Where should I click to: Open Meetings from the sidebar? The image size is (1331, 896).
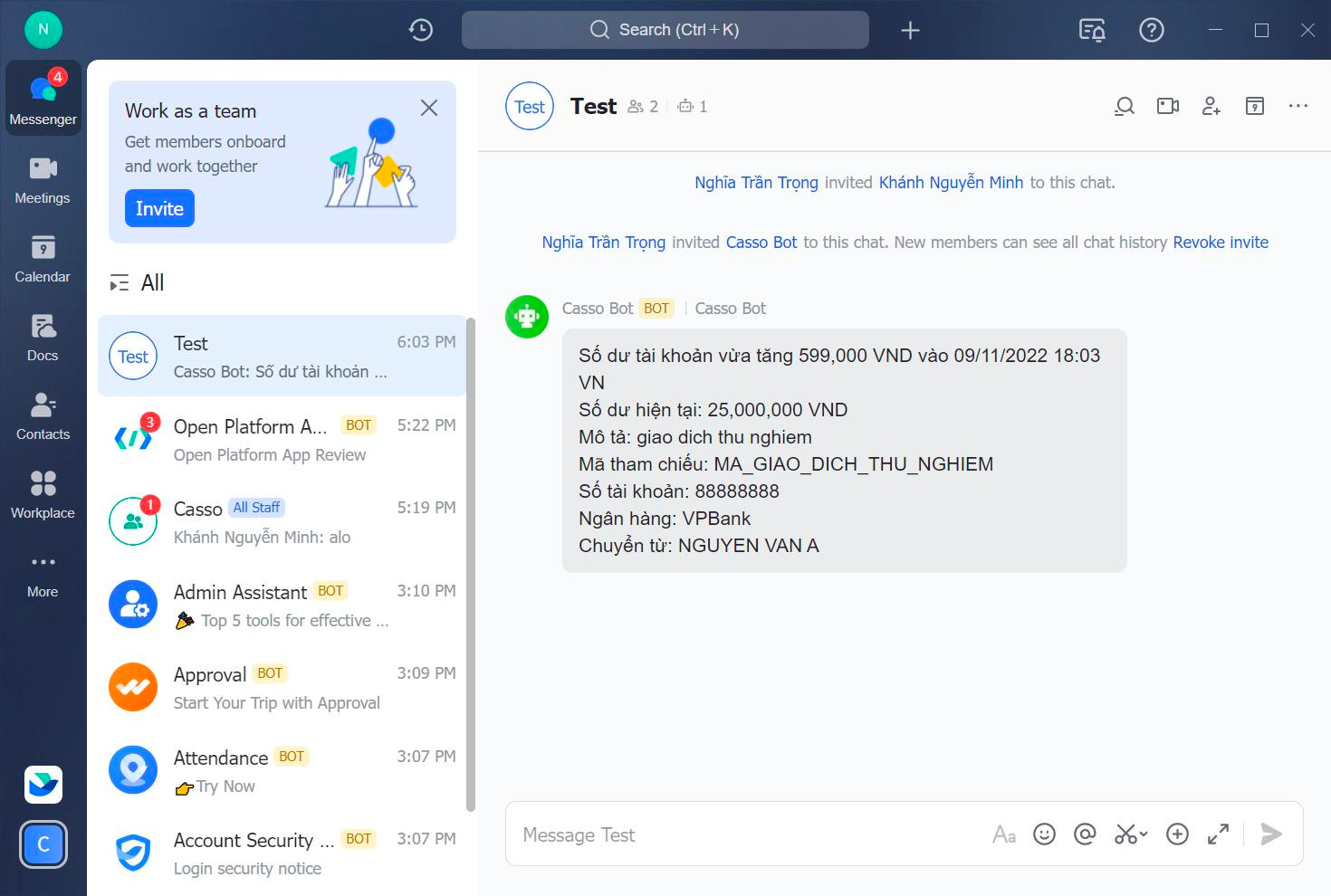[x=43, y=179]
